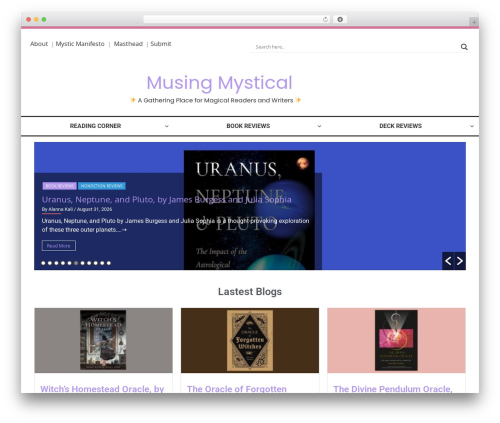Select the Nonfiction Reviews category tag
Image resolution: width=500 pixels, height=423 pixels.
tap(102, 186)
